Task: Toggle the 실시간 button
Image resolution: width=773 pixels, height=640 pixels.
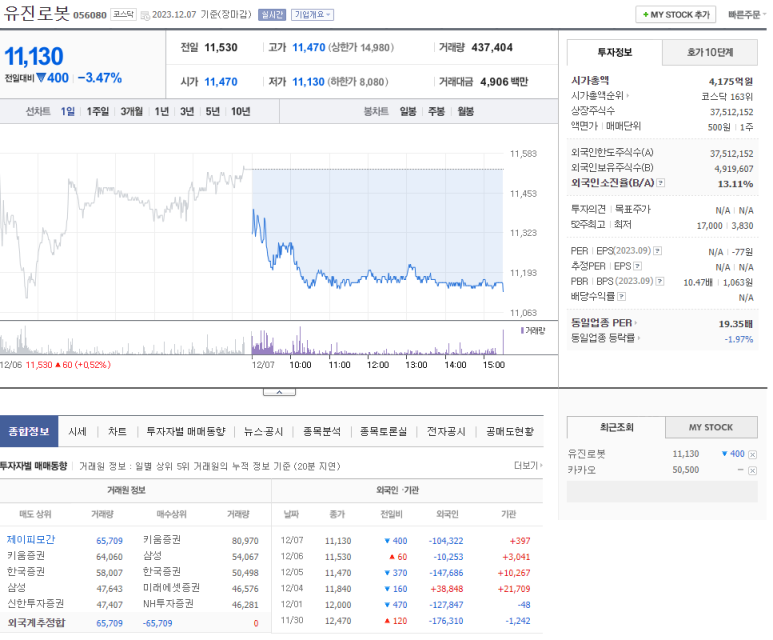Action: tap(272, 15)
